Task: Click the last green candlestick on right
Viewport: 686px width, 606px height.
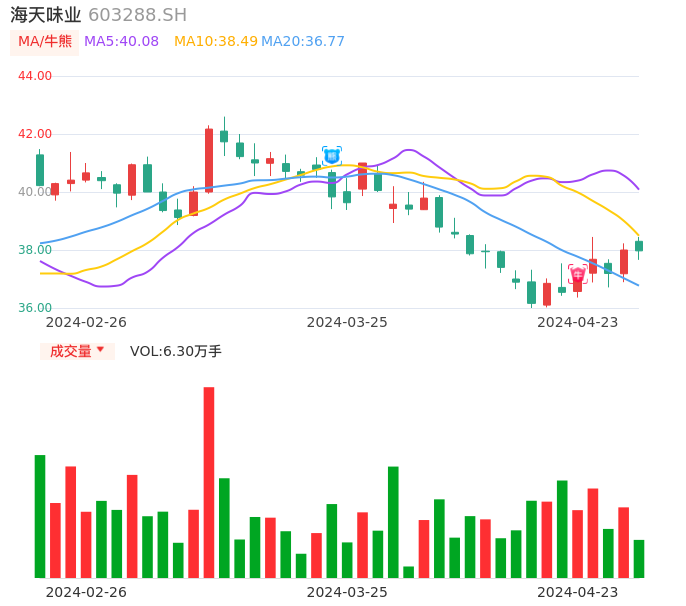Action: tap(639, 246)
